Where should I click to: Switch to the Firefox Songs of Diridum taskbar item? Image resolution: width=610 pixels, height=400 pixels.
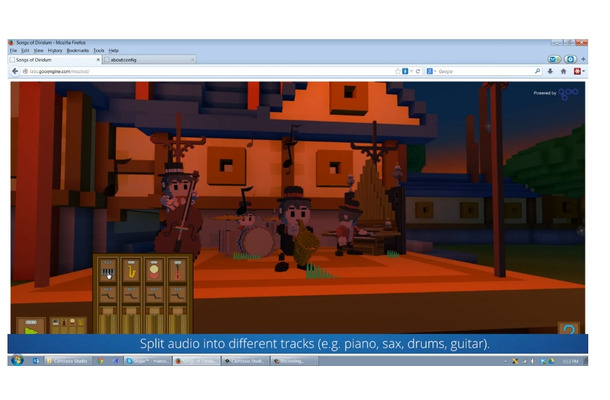tap(196, 361)
